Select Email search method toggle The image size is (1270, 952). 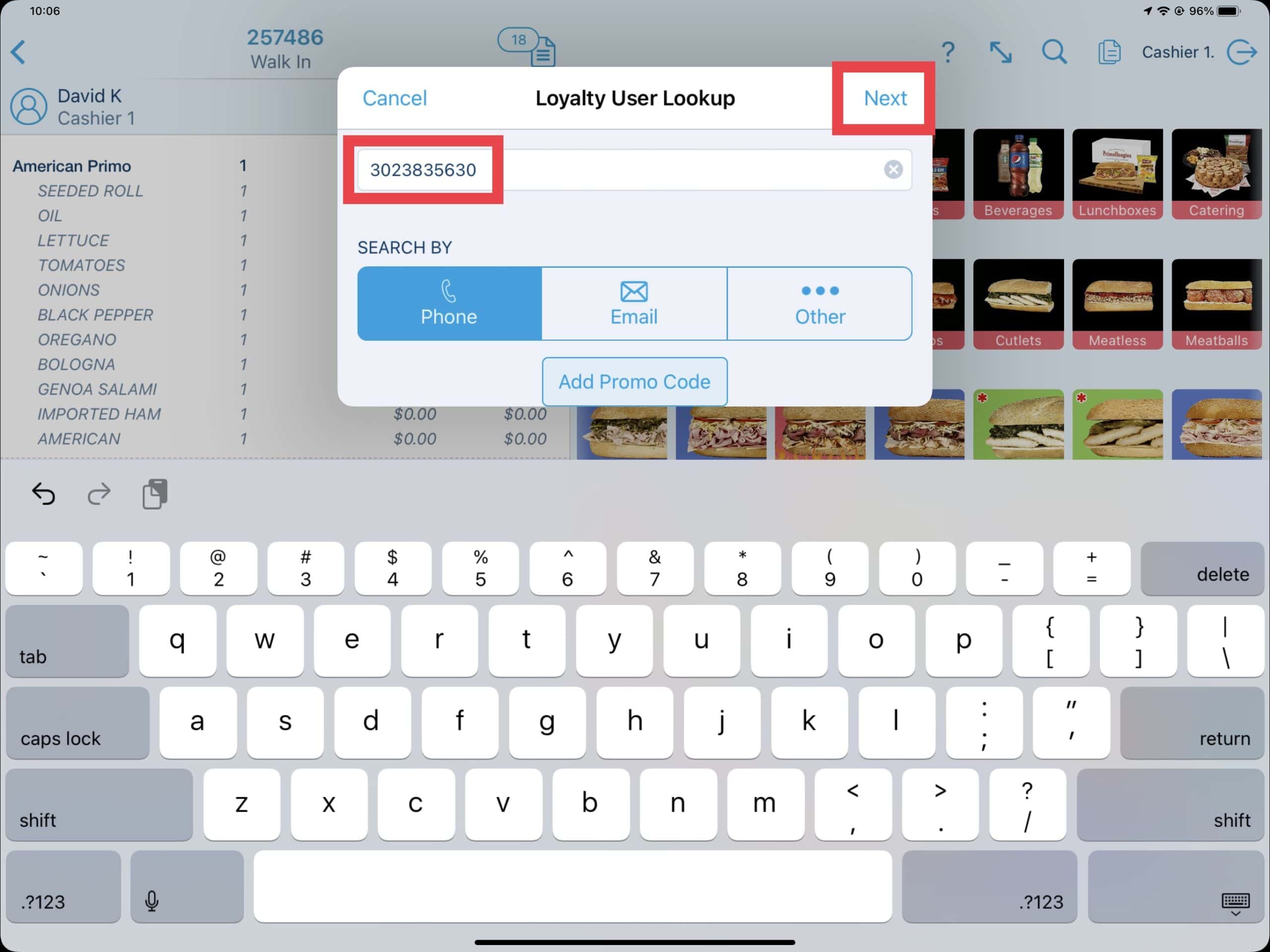[634, 302]
